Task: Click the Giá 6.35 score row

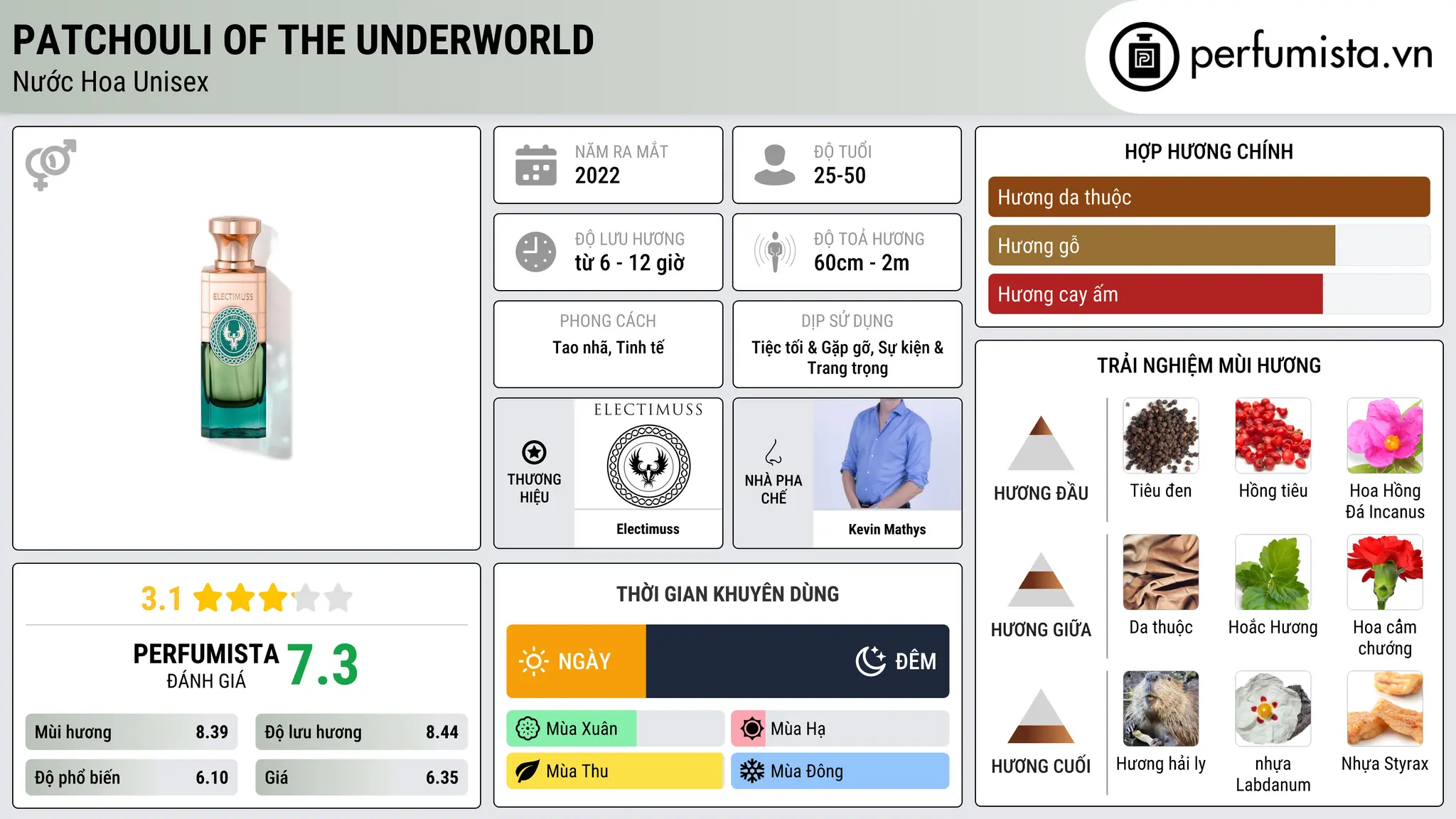Action: coord(361,777)
